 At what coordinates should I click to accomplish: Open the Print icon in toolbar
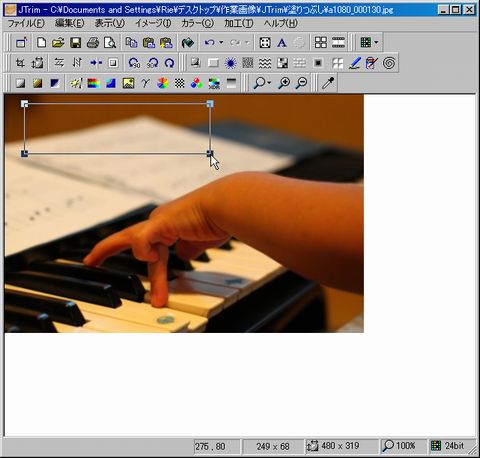[x=93, y=43]
